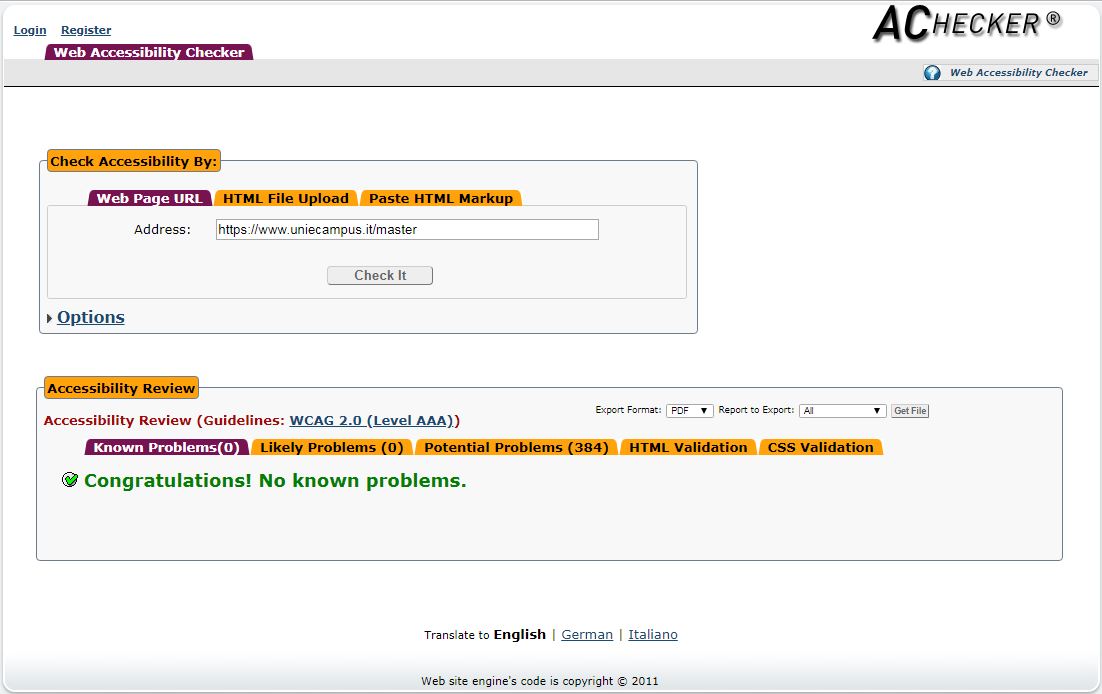Switch language to Italiano
This screenshot has height=694, width=1102.
pyautogui.click(x=653, y=634)
